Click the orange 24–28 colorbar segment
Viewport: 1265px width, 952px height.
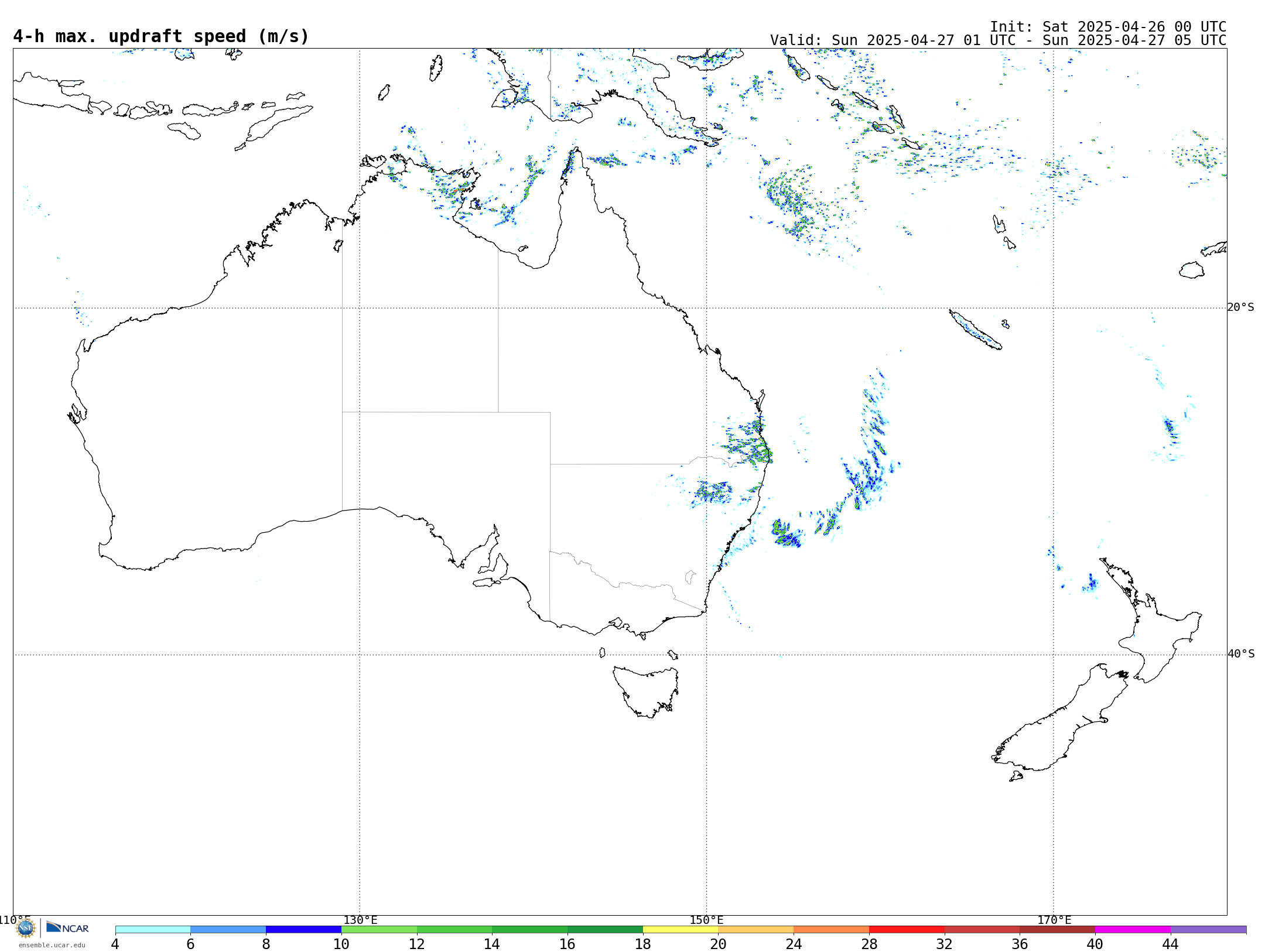[832, 929]
